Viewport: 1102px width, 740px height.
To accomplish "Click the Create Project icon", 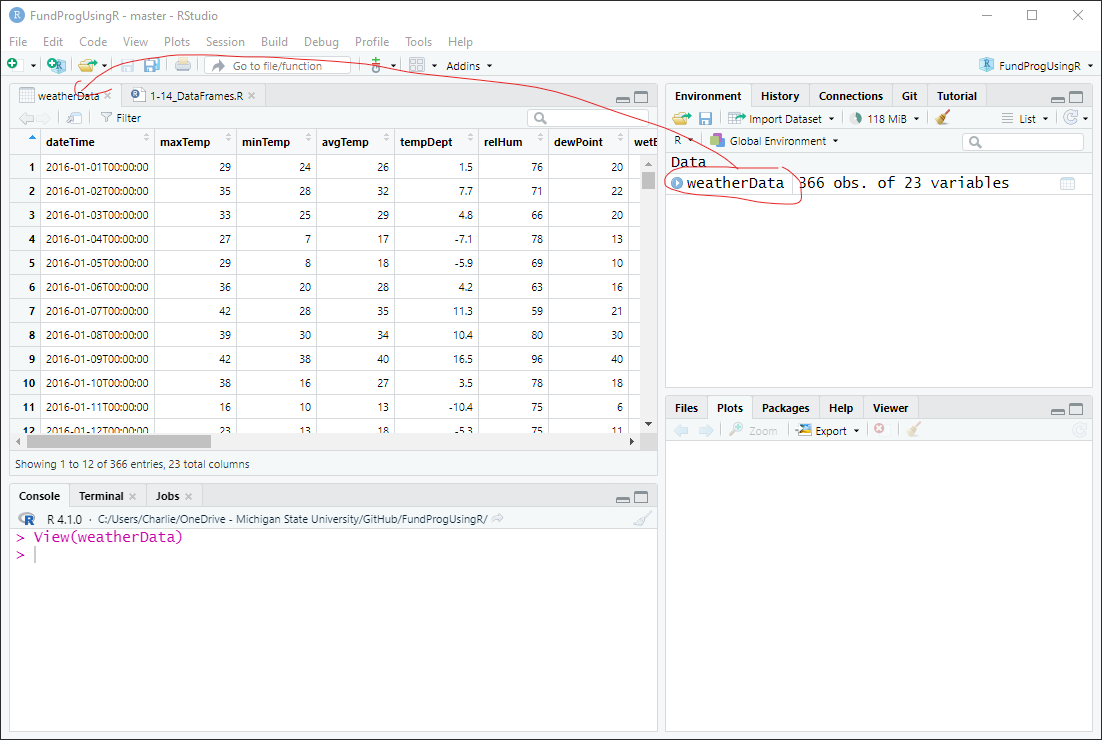I will click(x=56, y=65).
